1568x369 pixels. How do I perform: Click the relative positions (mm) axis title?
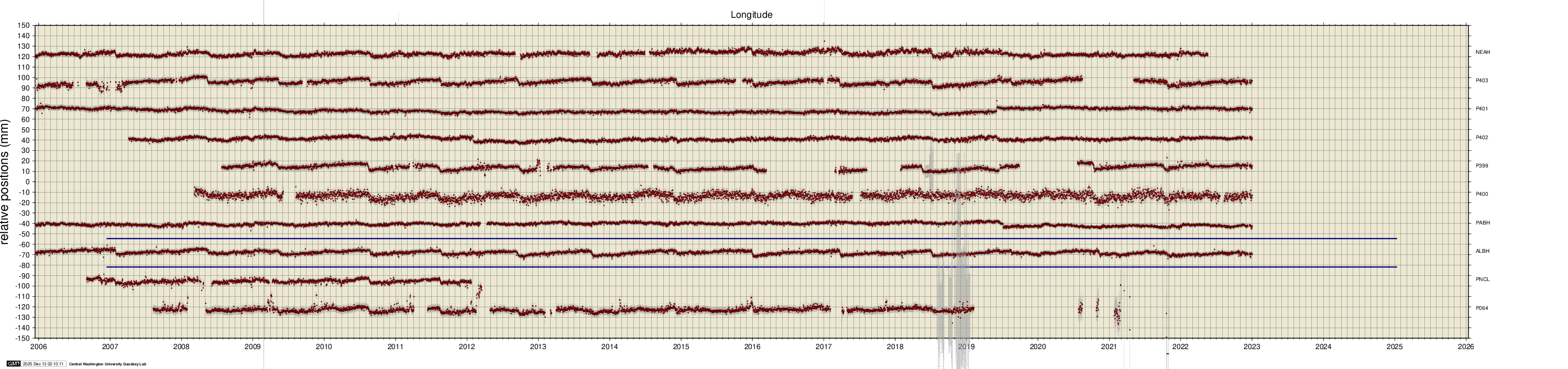(x=5, y=182)
